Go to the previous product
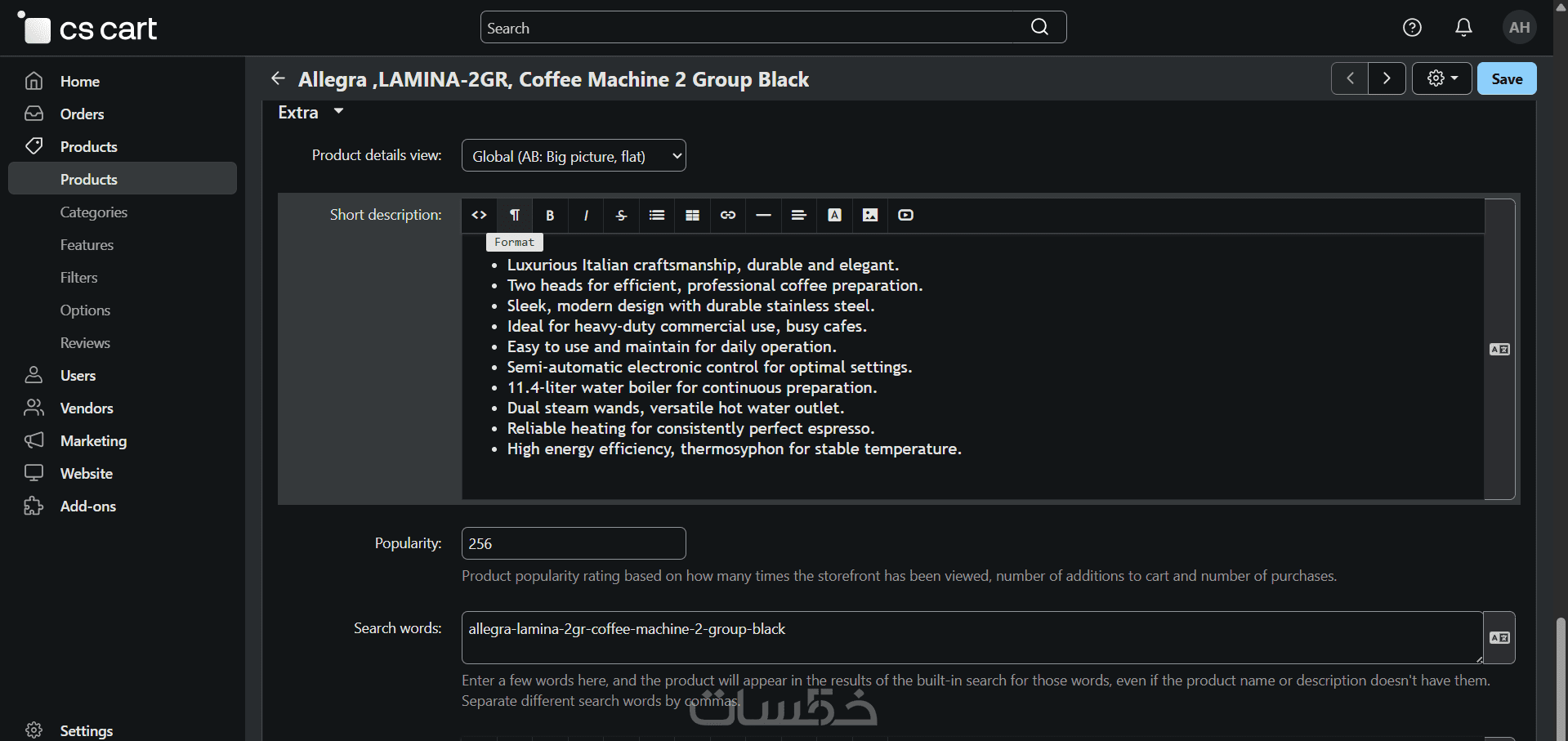The image size is (1568, 741). 1350,78
